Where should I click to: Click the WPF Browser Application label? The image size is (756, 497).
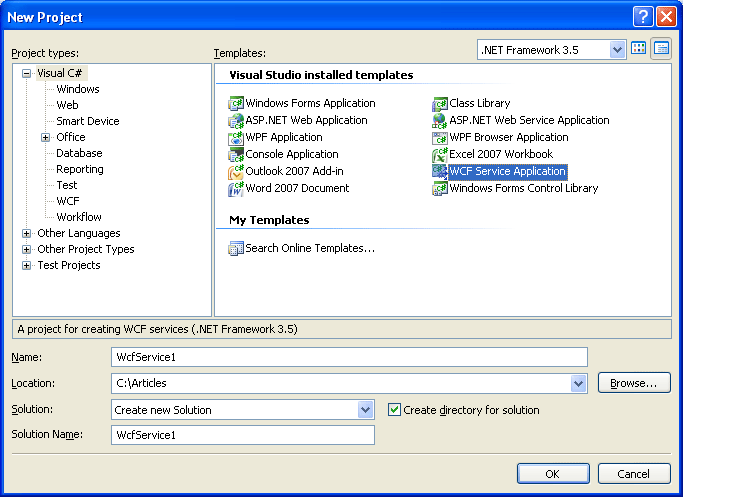[x=509, y=137]
